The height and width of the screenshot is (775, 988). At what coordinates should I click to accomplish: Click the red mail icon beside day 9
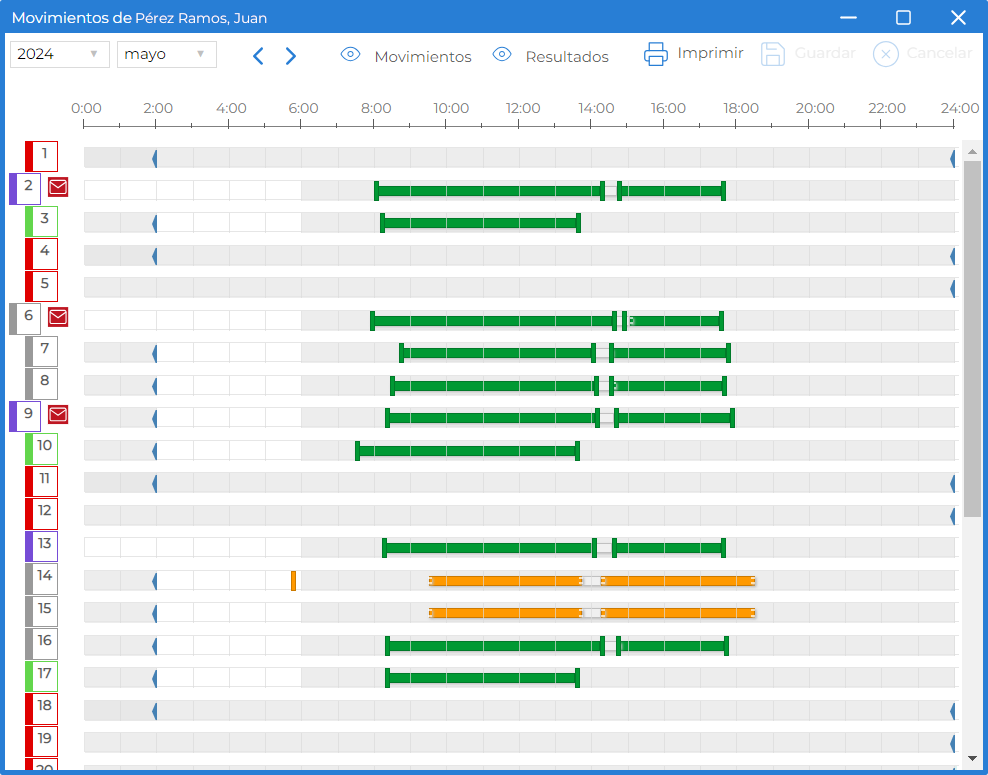coord(58,415)
